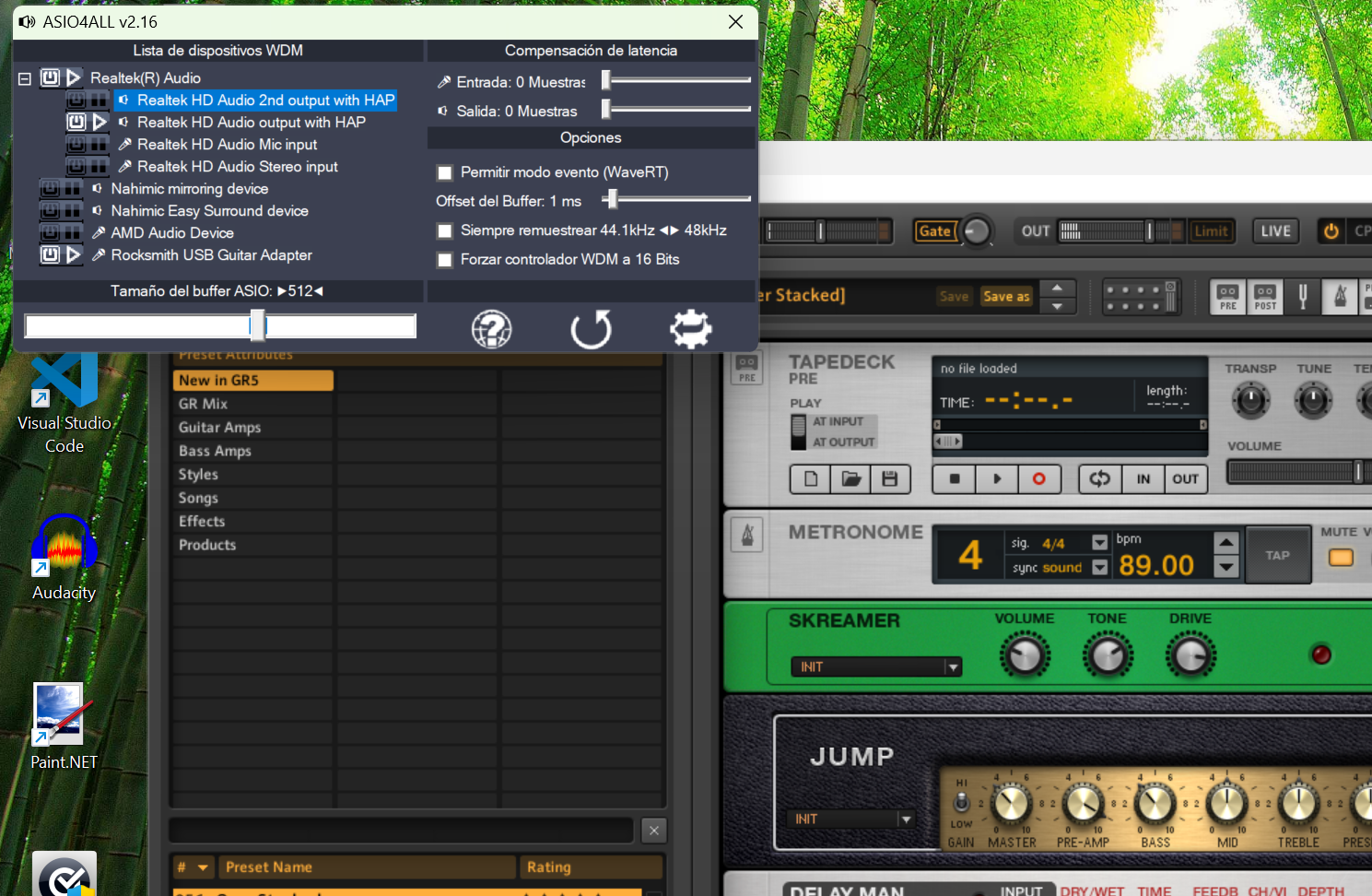Click the Metronome module side icon
1372x896 pixels.
[x=747, y=535]
